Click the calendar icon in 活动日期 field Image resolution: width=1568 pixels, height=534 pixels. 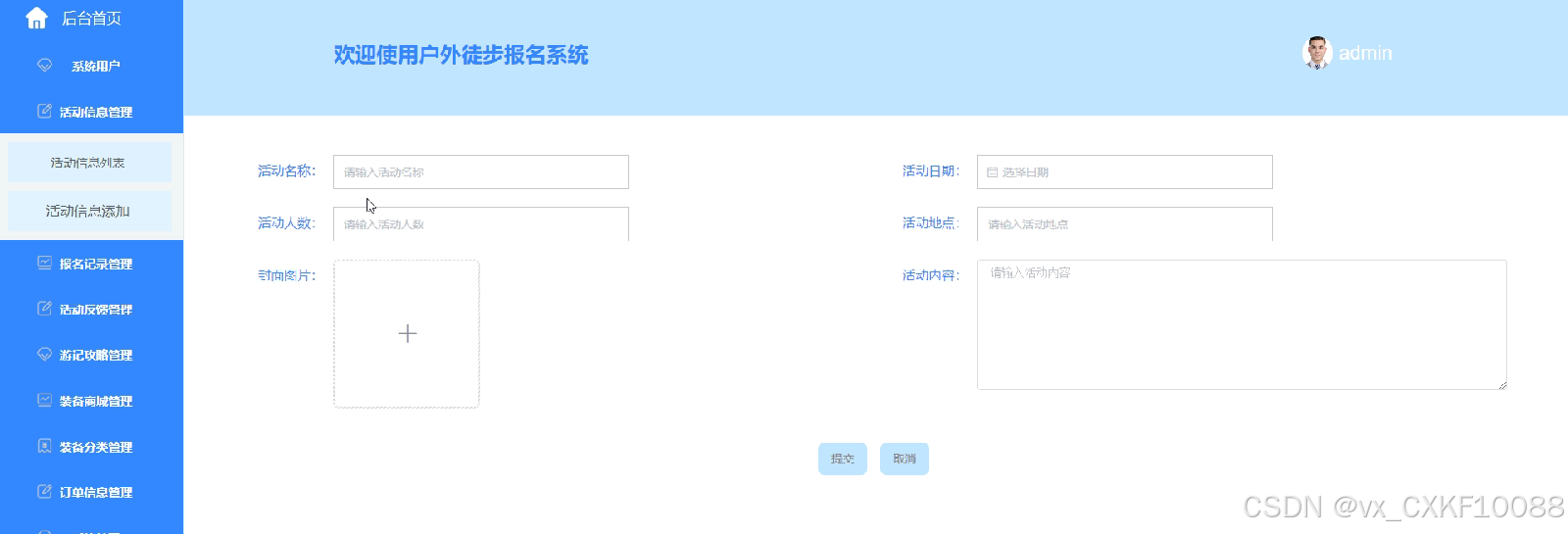tap(992, 172)
